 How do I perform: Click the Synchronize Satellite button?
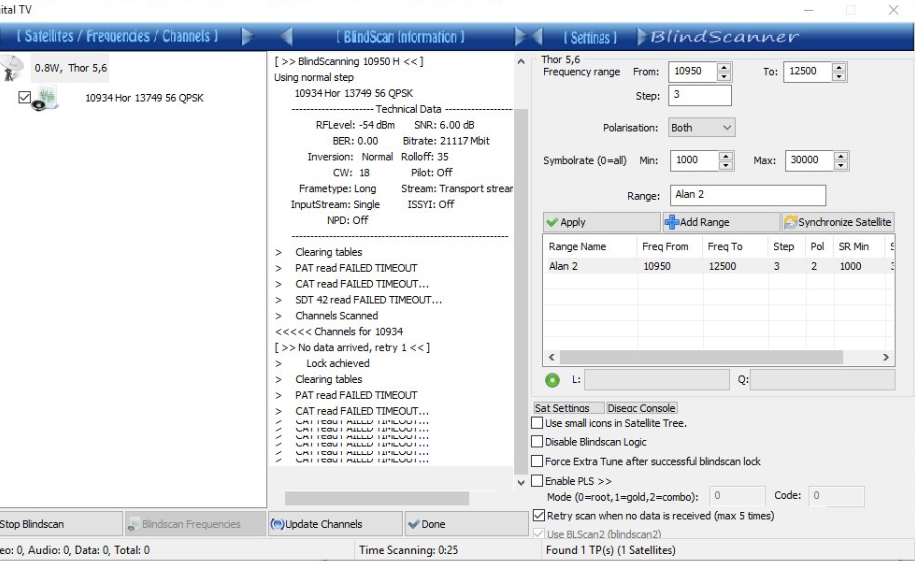[x=837, y=222]
